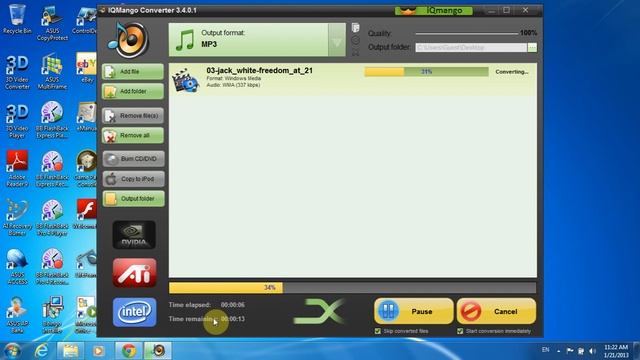640x360 pixels.
Task: Click the 03-jack_white-freedom_at_21 video thumbnail
Action: 185,80
